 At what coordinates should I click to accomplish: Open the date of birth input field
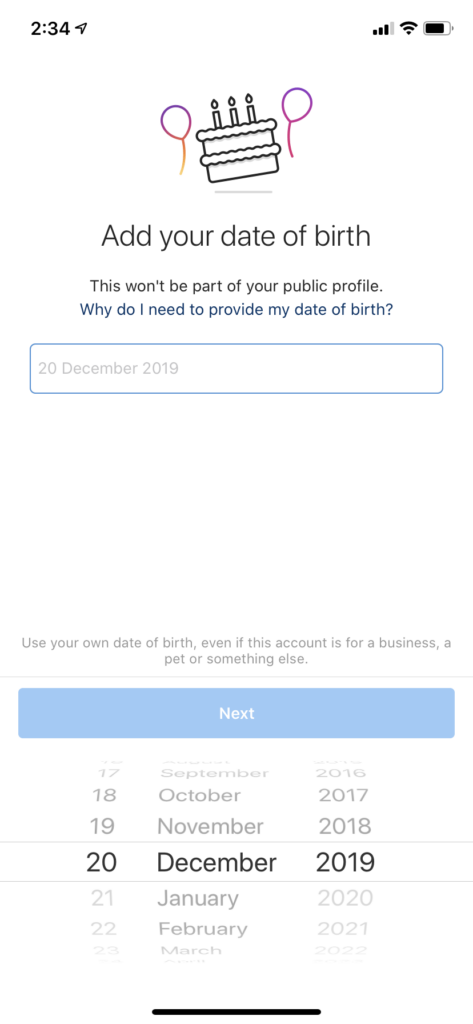(x=236, y=368)
